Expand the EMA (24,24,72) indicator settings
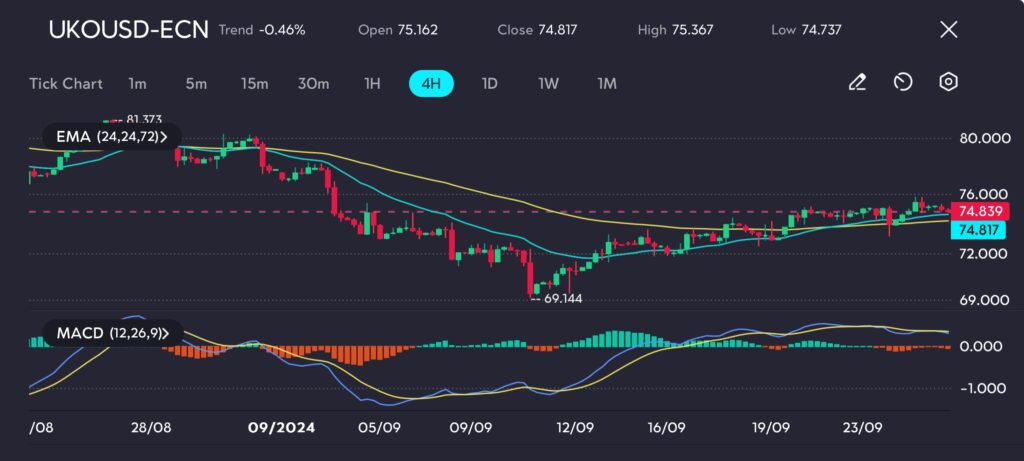 click(112, 136)
